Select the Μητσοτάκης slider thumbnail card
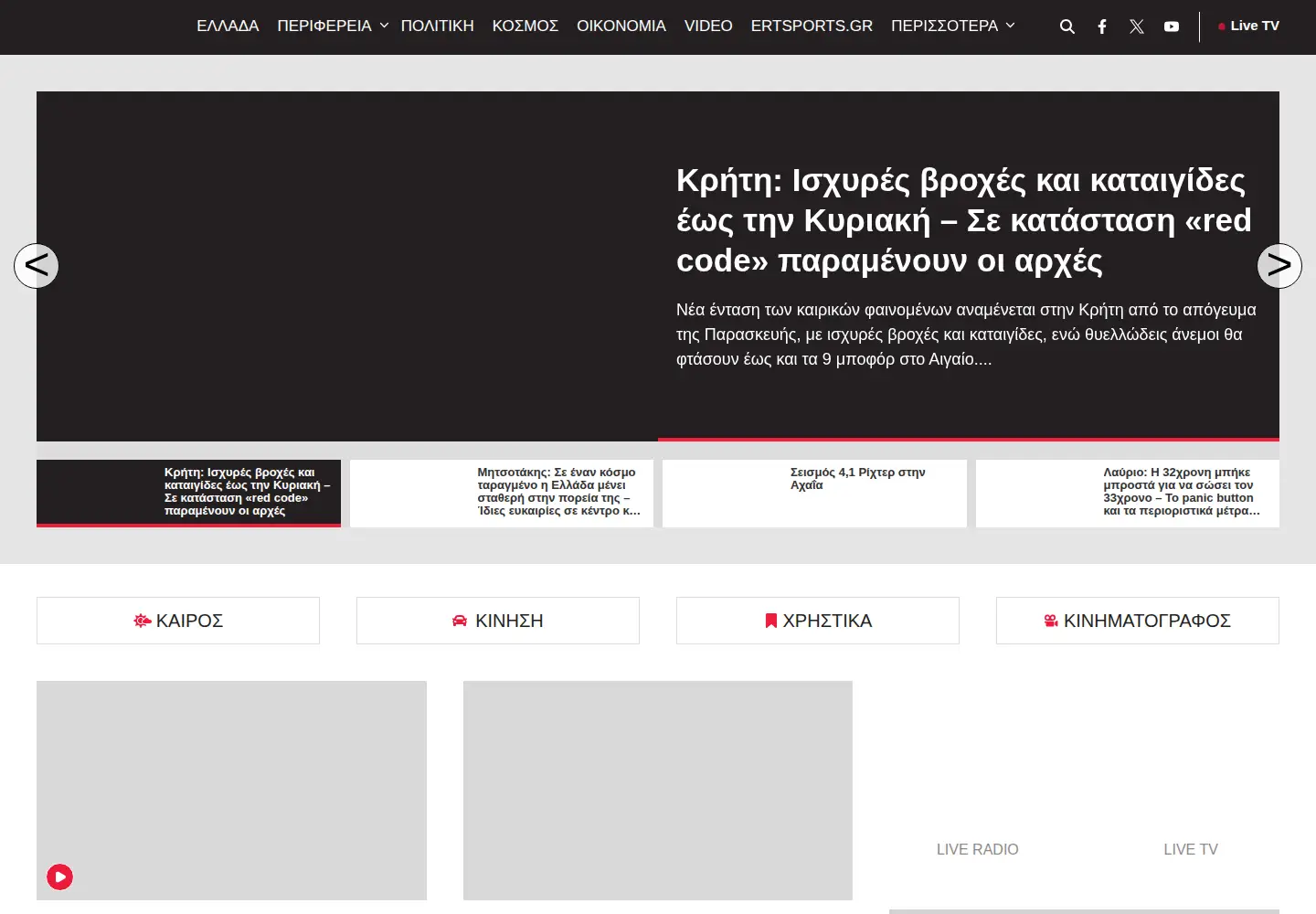Image resolution: width=1316 pixels, height=914 pixels. point(502,494)
